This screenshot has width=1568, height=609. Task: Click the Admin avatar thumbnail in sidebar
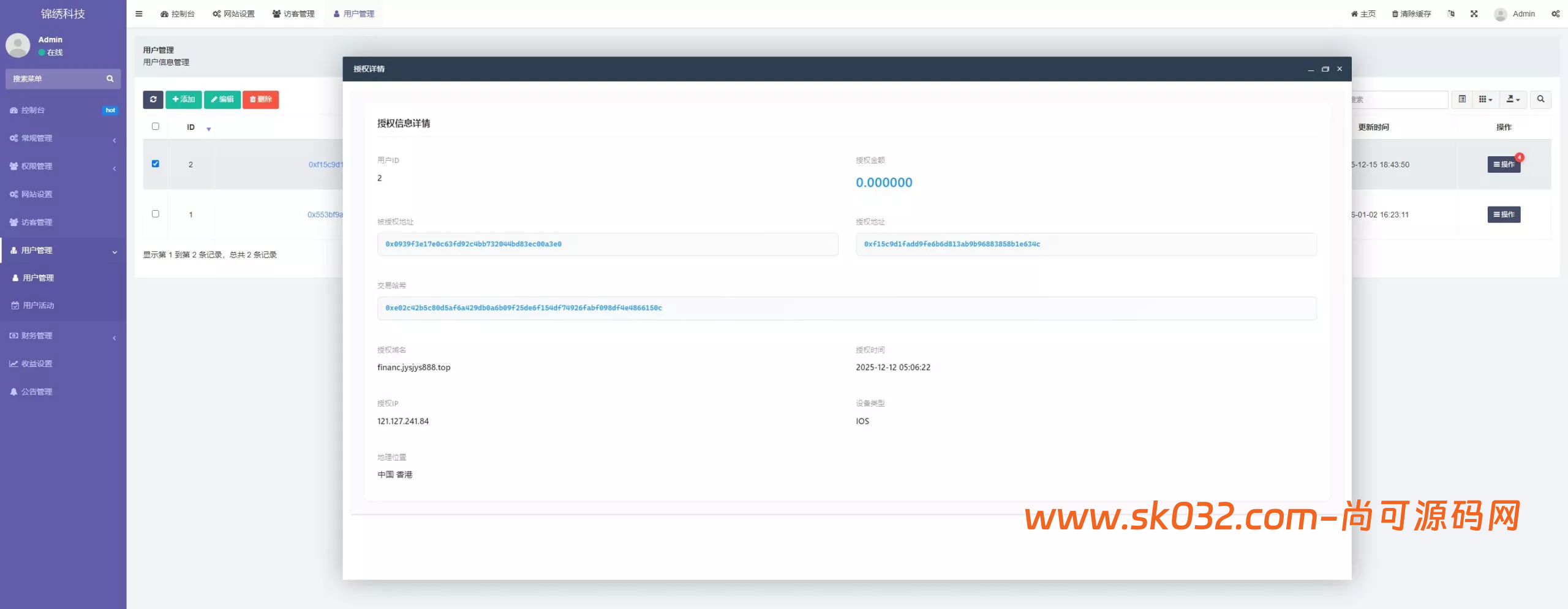point(18,45)
